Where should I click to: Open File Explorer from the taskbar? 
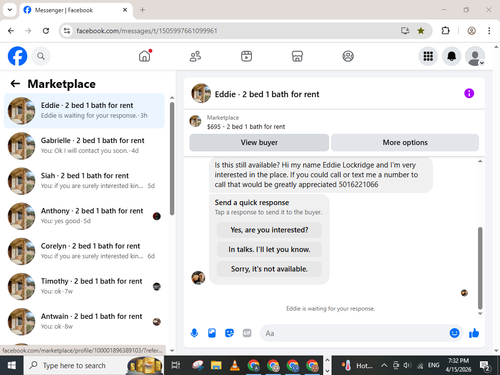coord(216,365)
